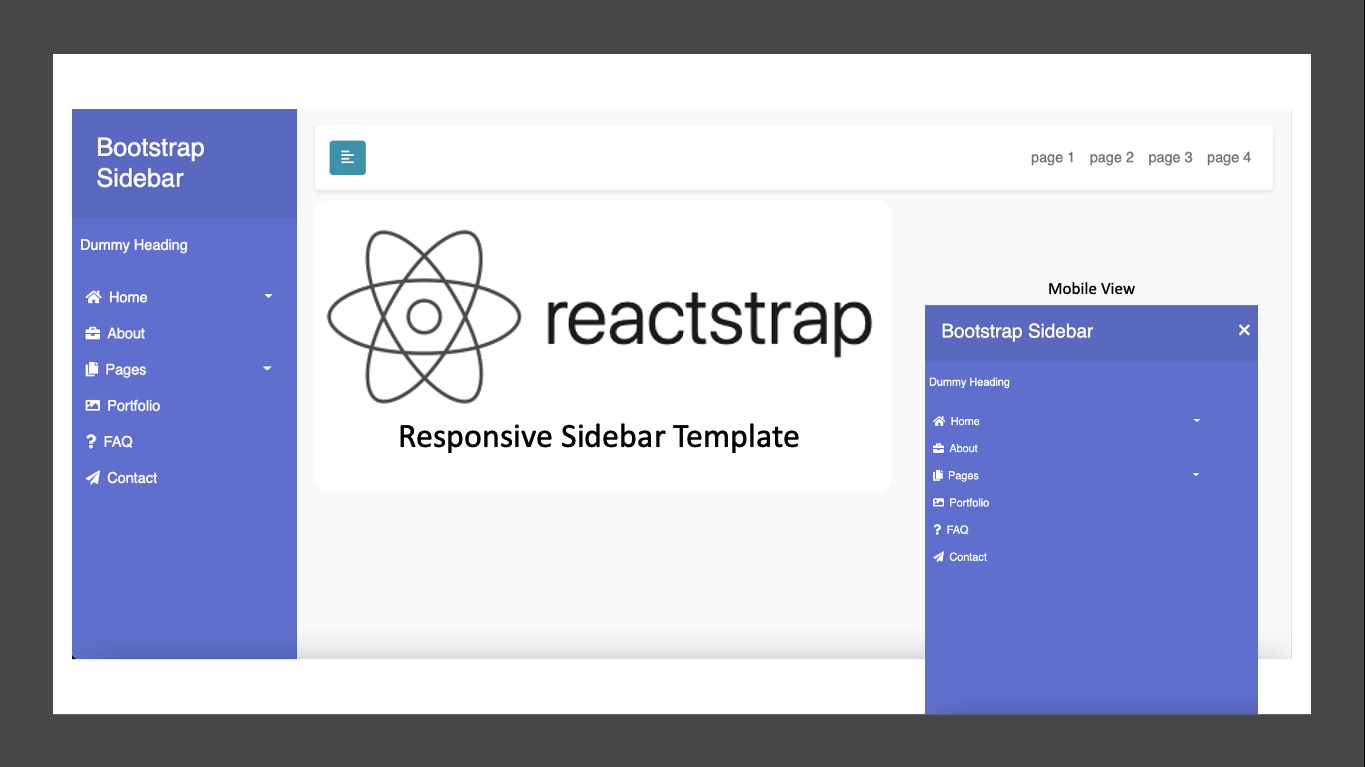1365x767 pixels.
Task: Click the two-line Bootstrap Sidebar title in desktop sidebar
Action: point(151,163)
